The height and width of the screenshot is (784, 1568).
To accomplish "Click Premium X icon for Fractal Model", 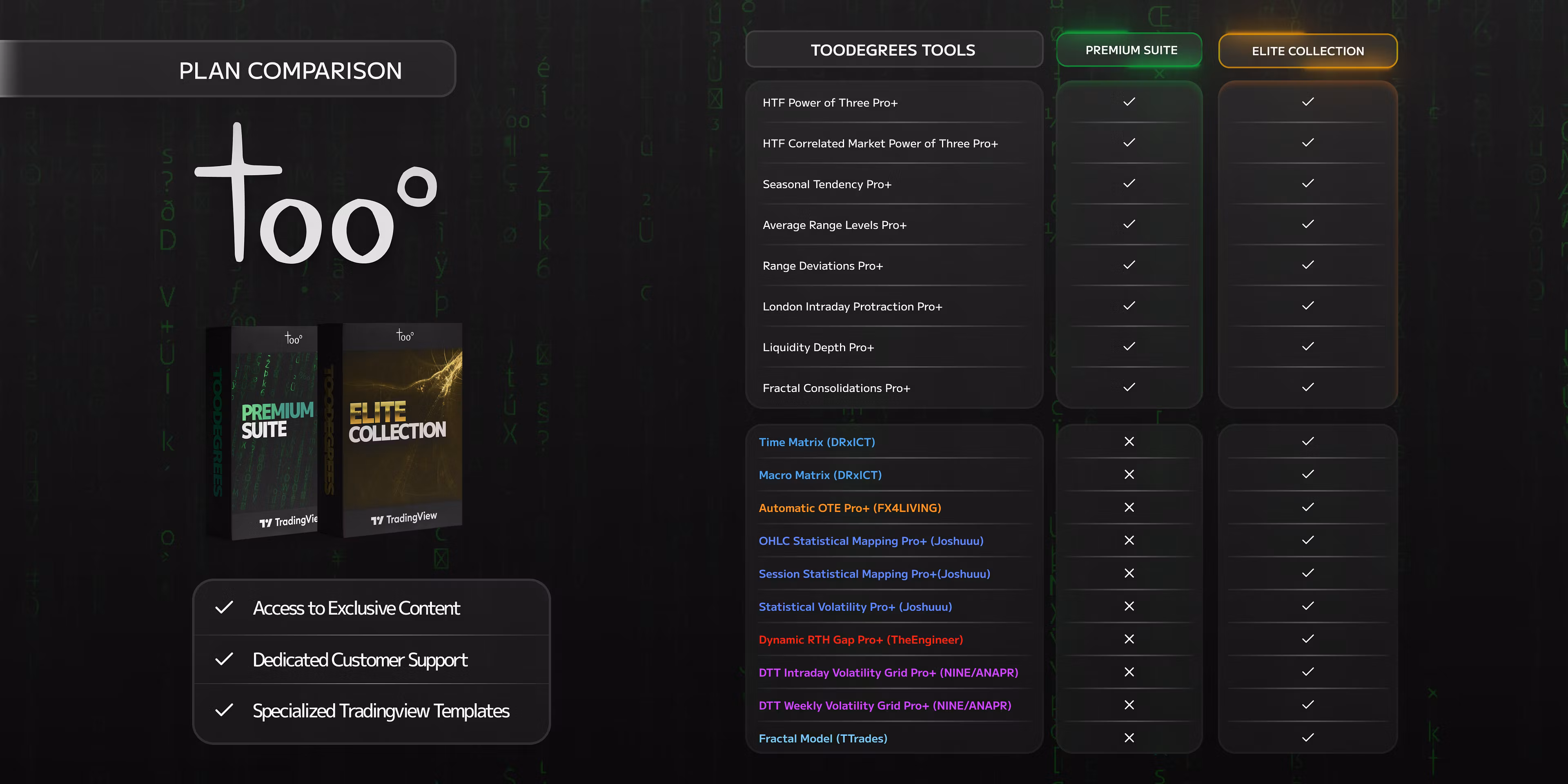I will 1129,738.
